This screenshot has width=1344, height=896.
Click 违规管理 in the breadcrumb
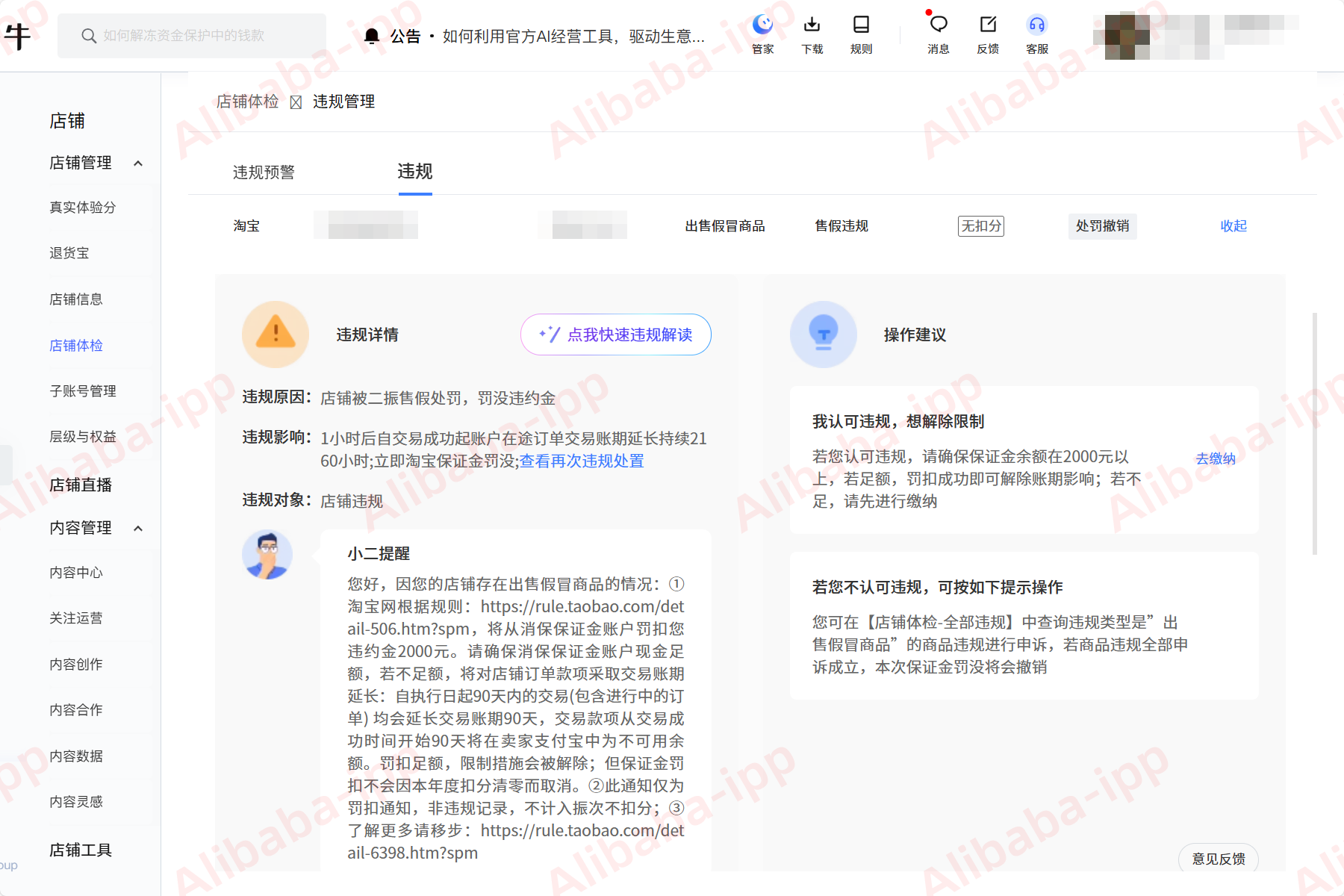click(x=344, y=102)
